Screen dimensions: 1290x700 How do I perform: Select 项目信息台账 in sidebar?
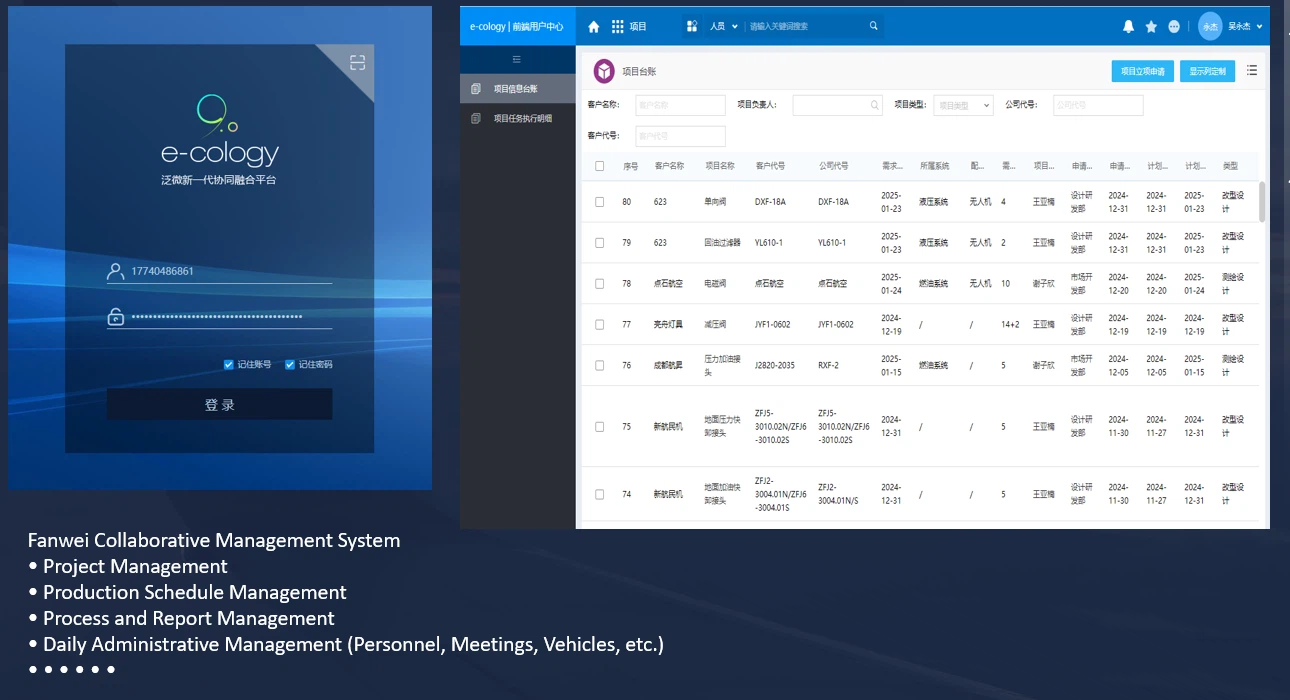click(518, 89)
